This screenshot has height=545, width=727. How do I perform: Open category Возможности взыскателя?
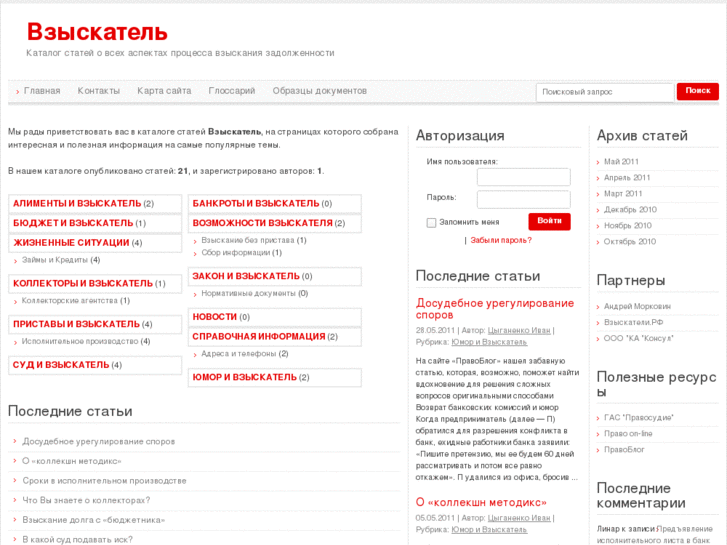tap(262, 223)
